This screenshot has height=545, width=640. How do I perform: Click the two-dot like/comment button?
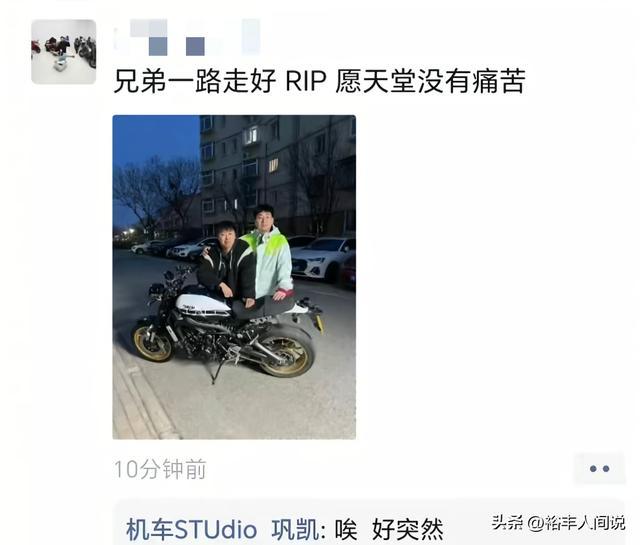pos(599,468)
